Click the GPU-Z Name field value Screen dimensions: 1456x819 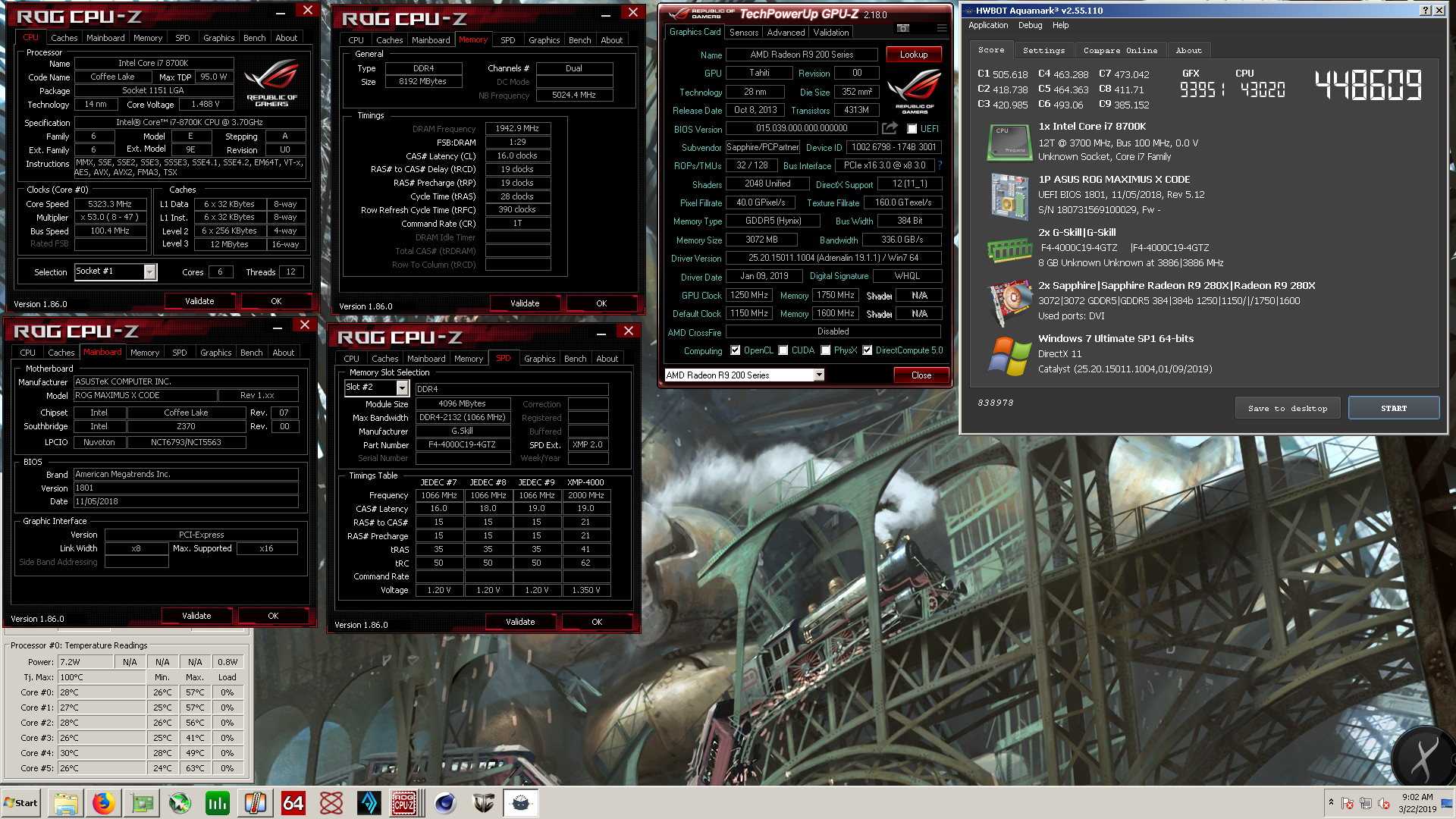coord(802,55)
